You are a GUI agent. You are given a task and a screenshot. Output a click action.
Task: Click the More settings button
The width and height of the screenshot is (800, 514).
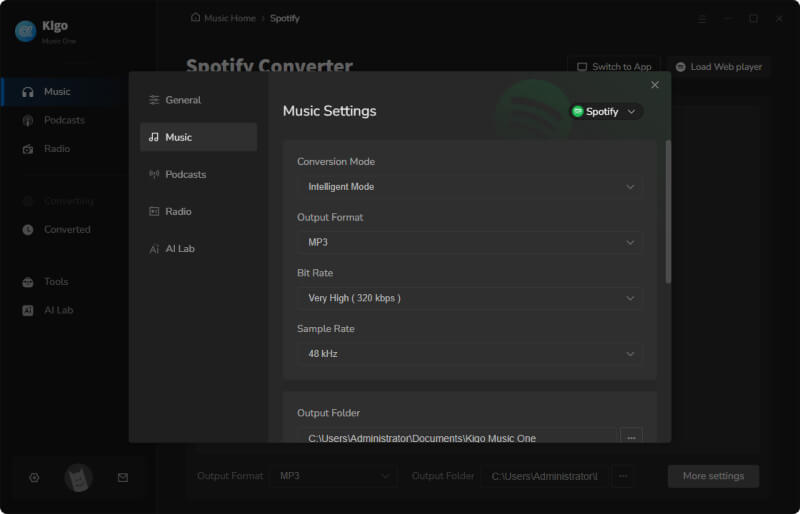(x=713, y=476)
